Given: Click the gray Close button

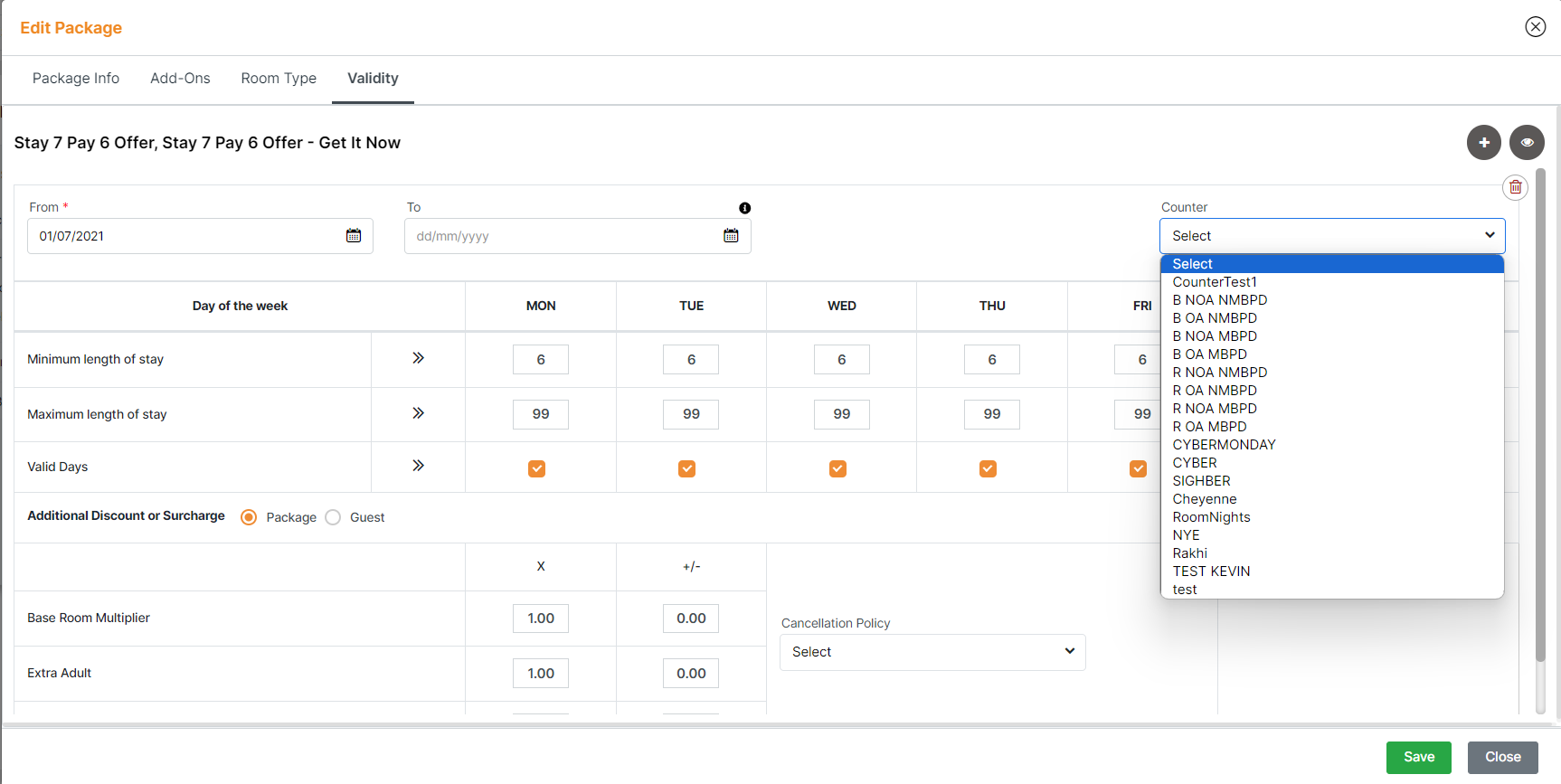Looking at the screenshot, I should click(1502, 758).
